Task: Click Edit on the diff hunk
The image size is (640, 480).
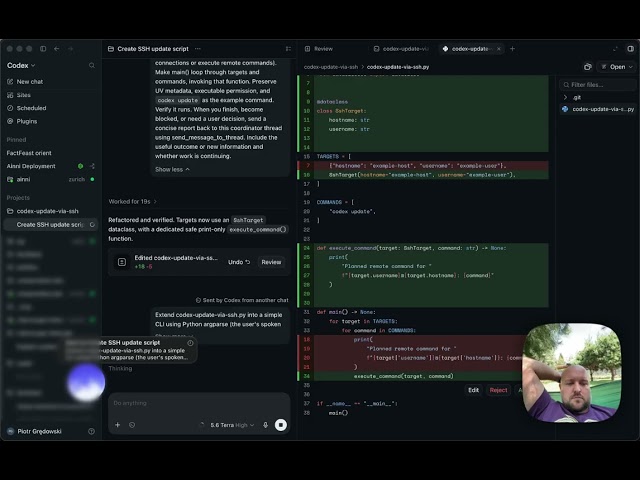Action: click(473, 390)
